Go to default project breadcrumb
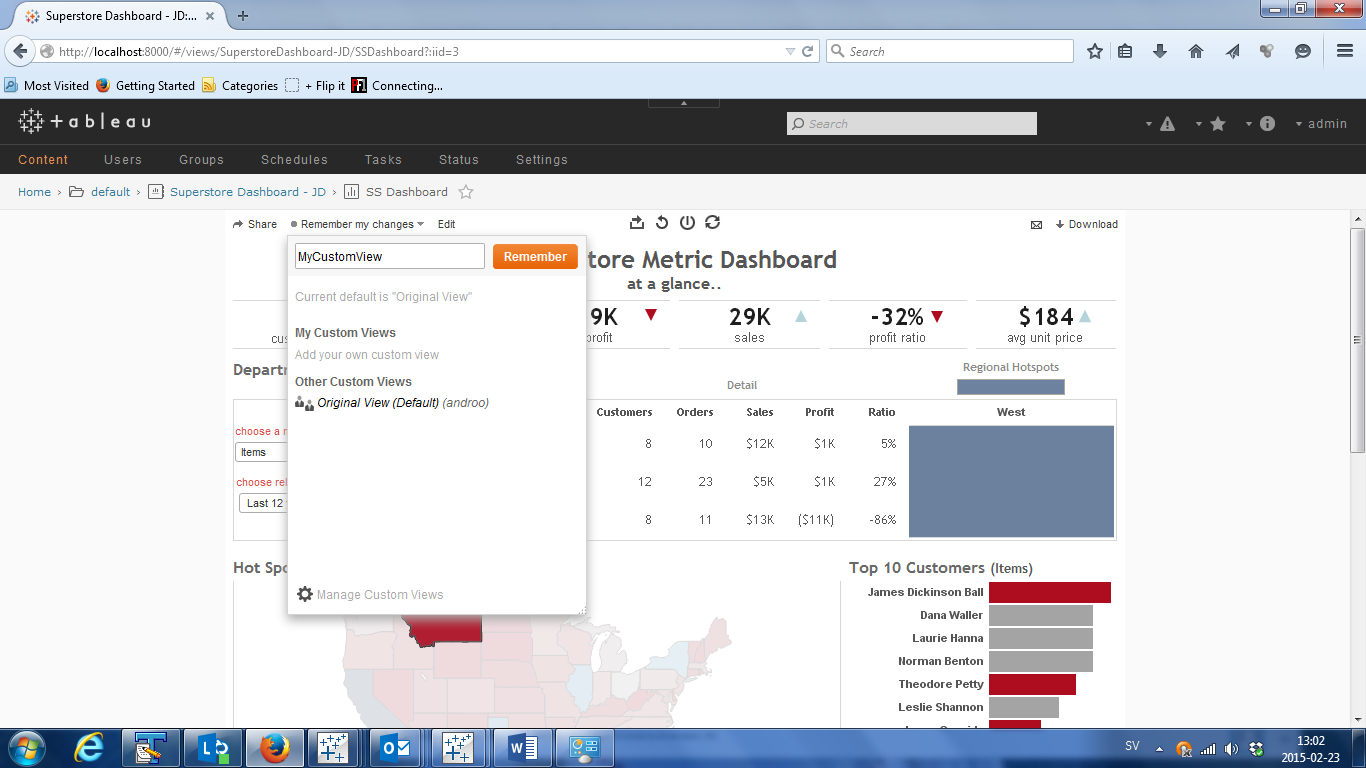 click(110, 192)
